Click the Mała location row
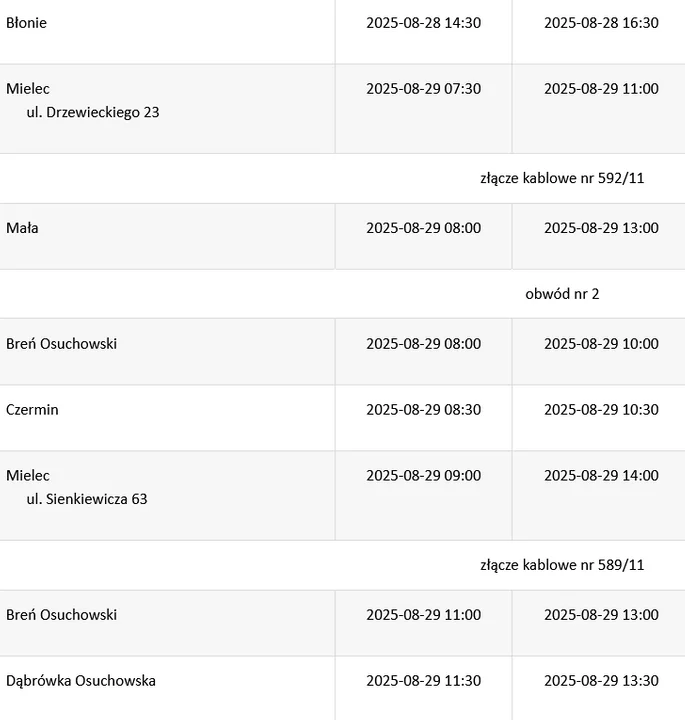 (342, 236)
